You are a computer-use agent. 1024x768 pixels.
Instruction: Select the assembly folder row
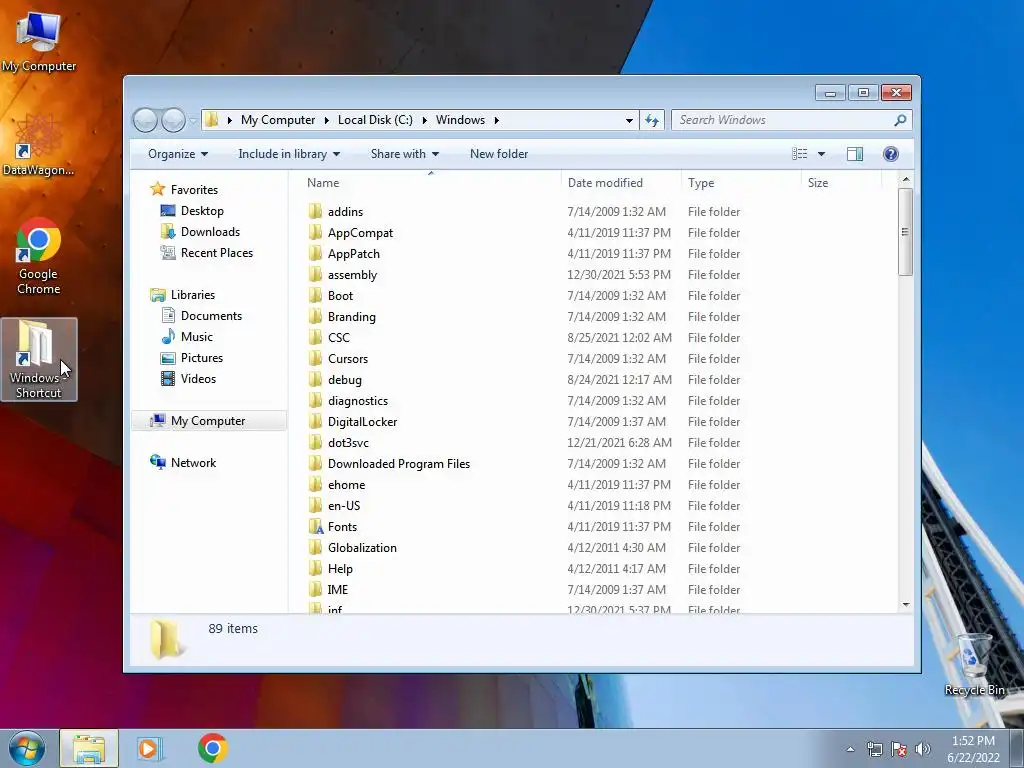coord(594,275)
